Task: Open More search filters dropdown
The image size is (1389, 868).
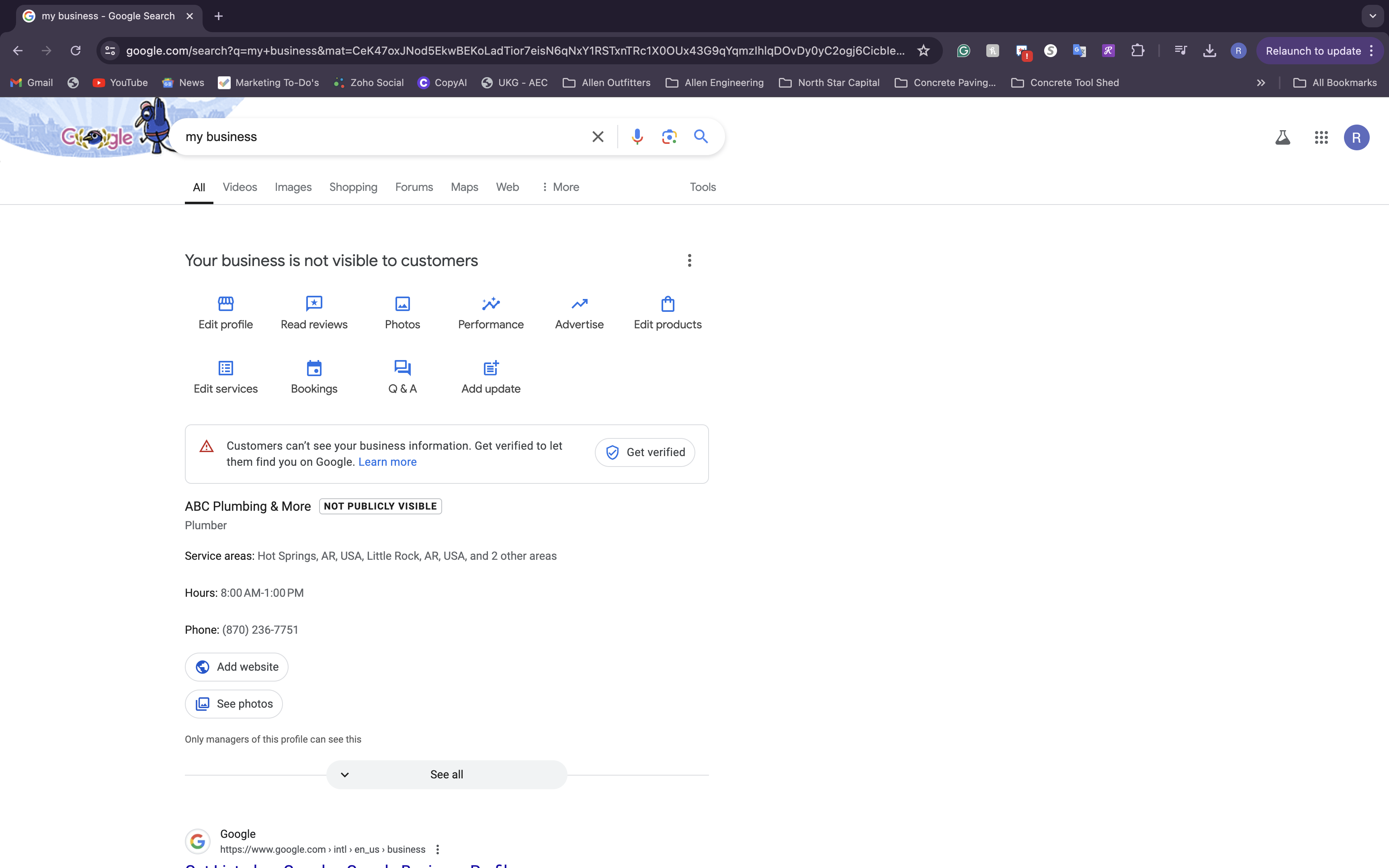Action: tap(559, 187)
